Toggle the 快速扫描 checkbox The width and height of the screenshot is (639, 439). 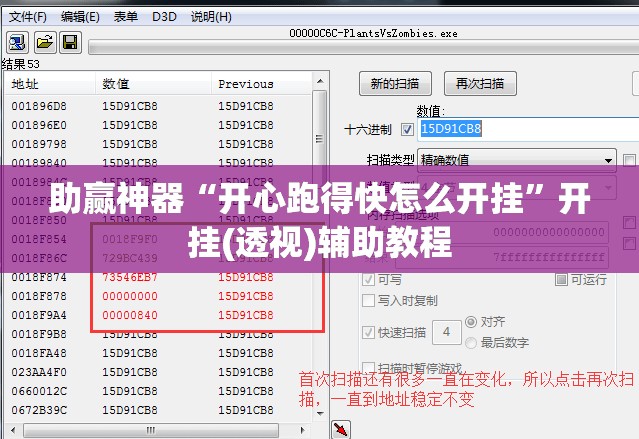[368, 333]
